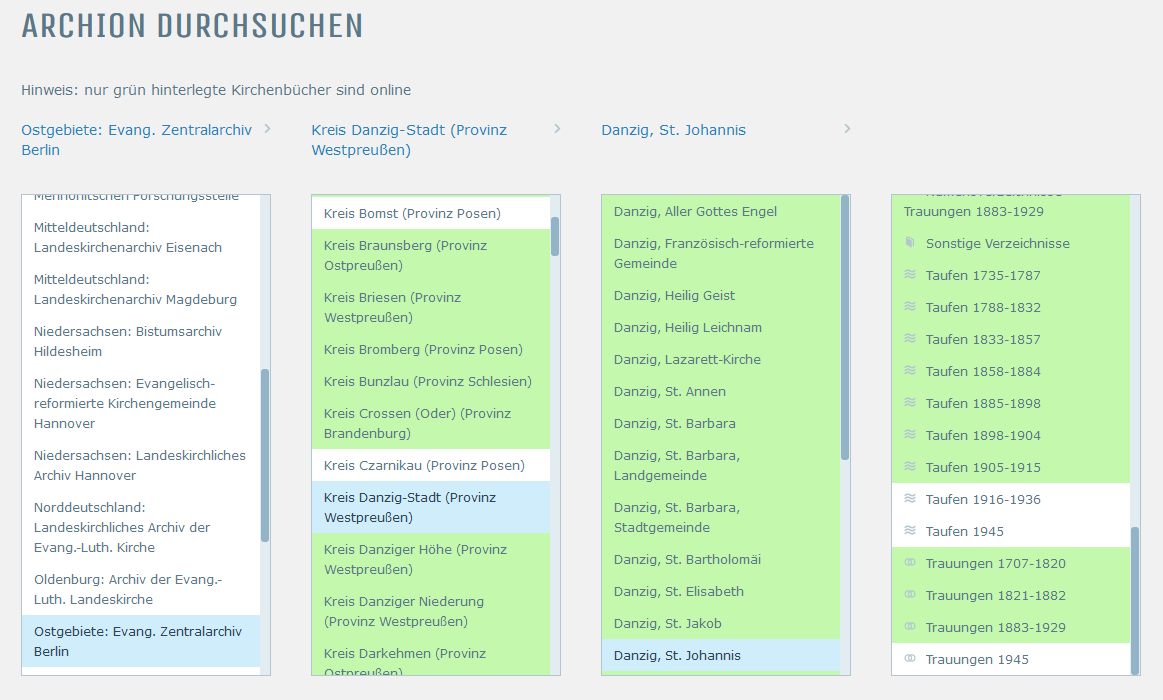Select Kreis Danziger Höhe (Provinz Westpreußen)
The width and height of the screenshot is (1163, 700).
415,559
